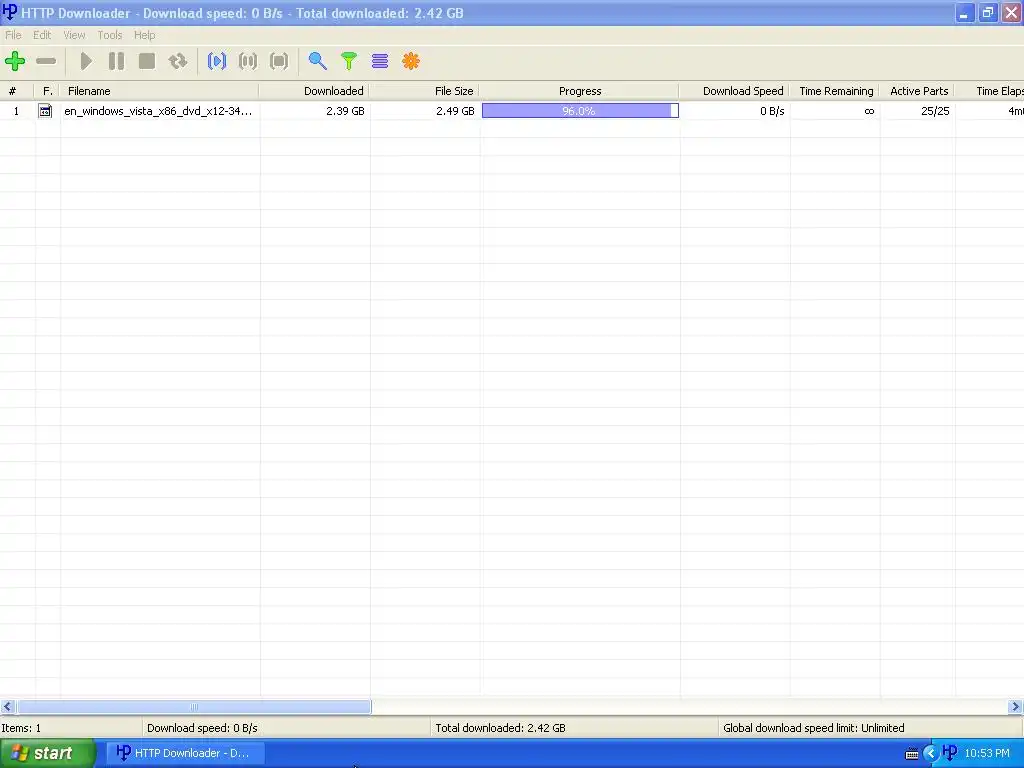Click the horizontal scrollbar thumb

[194, 707]
